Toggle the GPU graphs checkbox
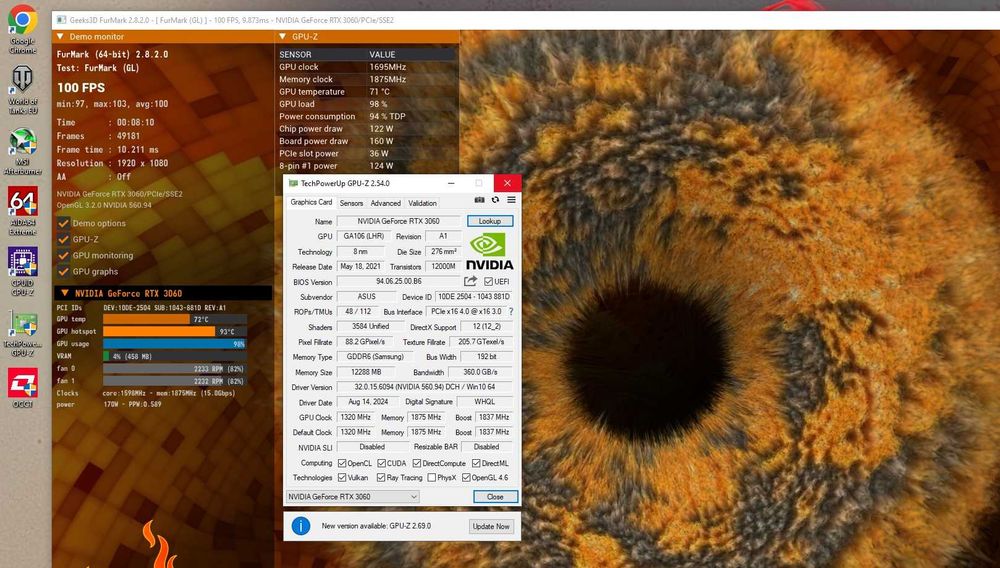1000x568 pixels. click(x=63, y=271)
